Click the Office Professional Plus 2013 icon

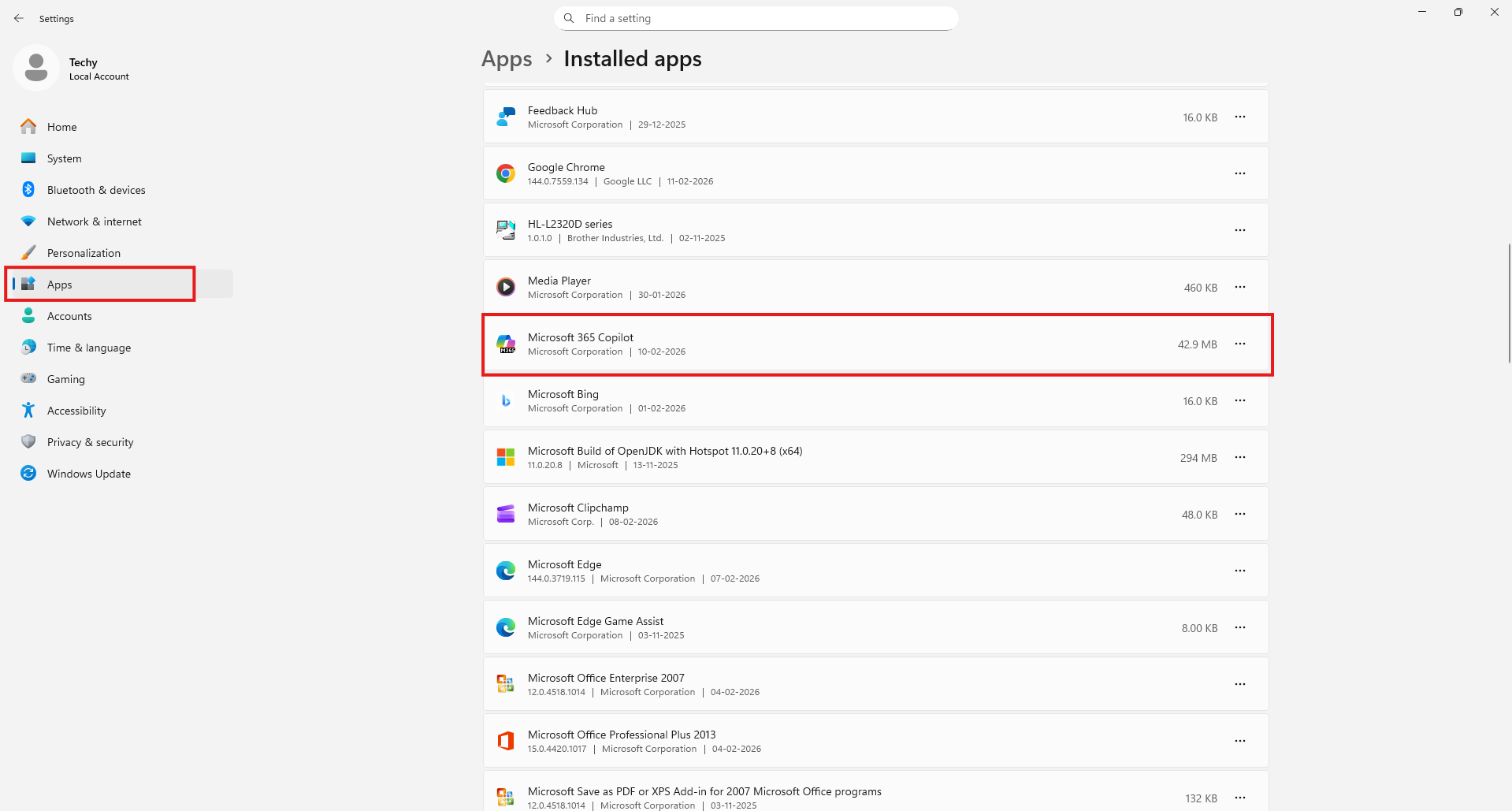pyautogui.click(x=506, y=741)
